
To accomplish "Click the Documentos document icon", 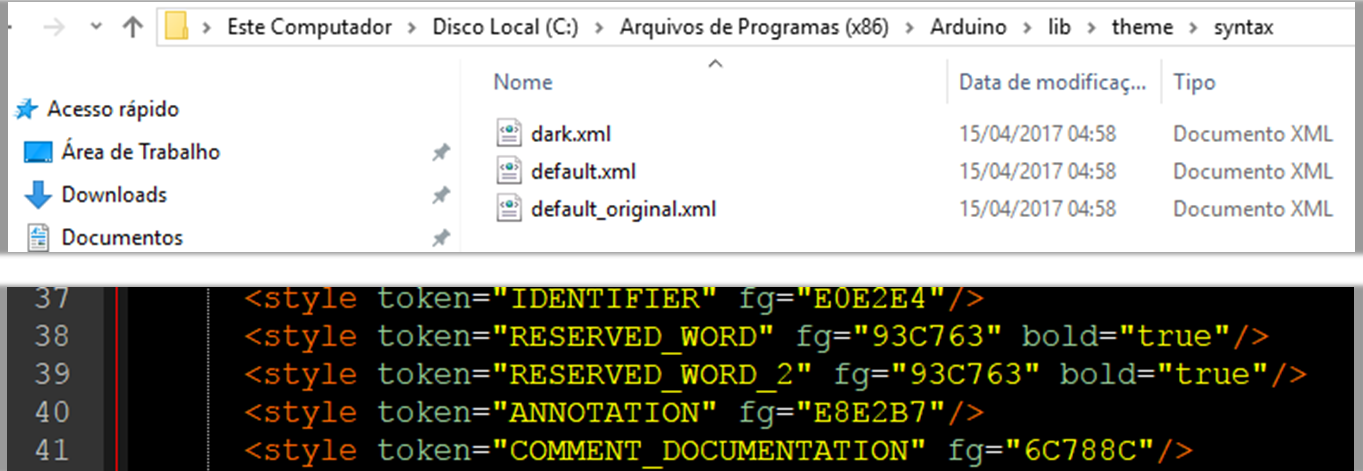I will (x=38, y=237).
